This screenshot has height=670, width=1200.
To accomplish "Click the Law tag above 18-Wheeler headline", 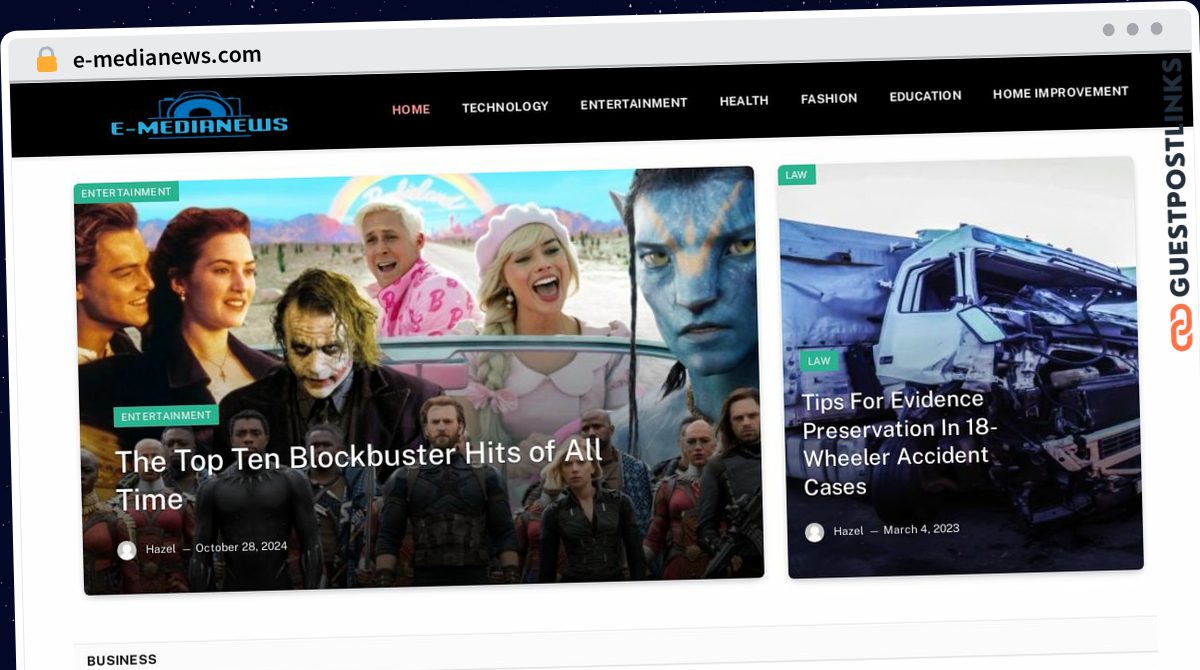I will [x=819, y=361].
